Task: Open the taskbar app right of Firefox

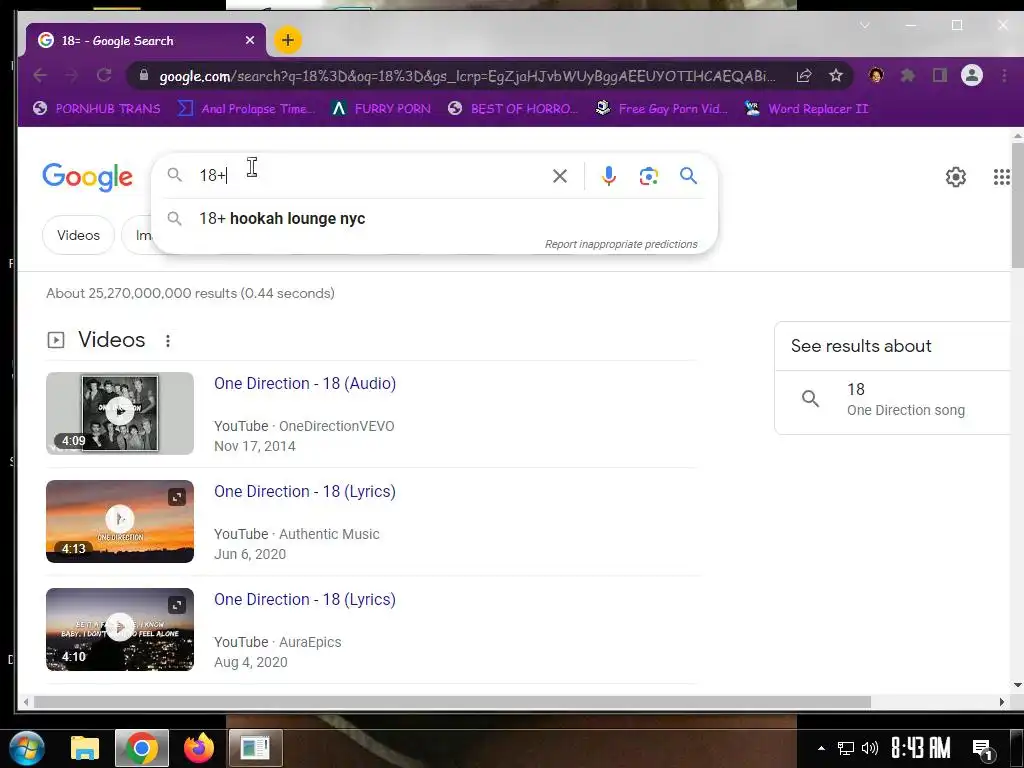Action: point(255,748)
